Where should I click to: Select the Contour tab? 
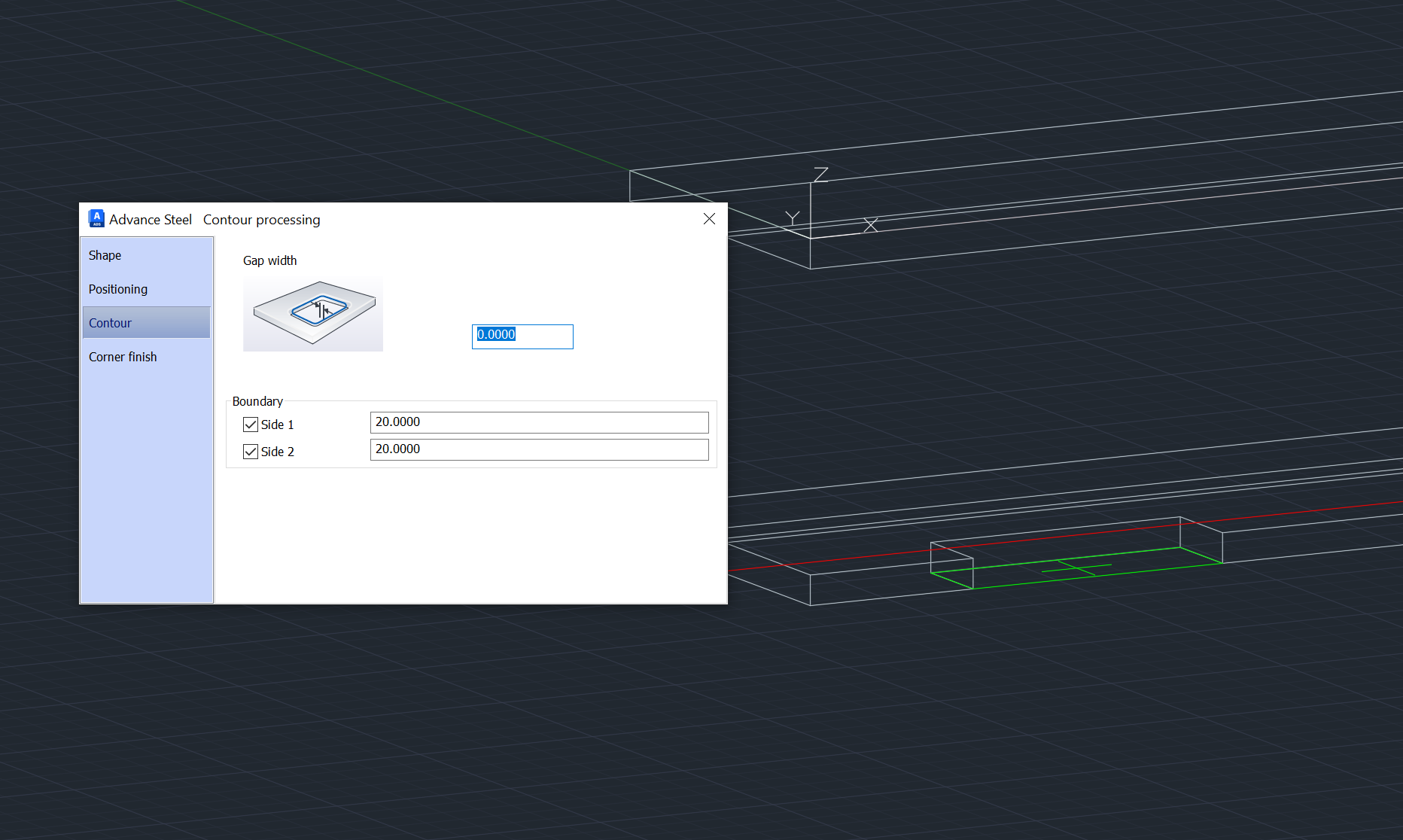point(110,322)
